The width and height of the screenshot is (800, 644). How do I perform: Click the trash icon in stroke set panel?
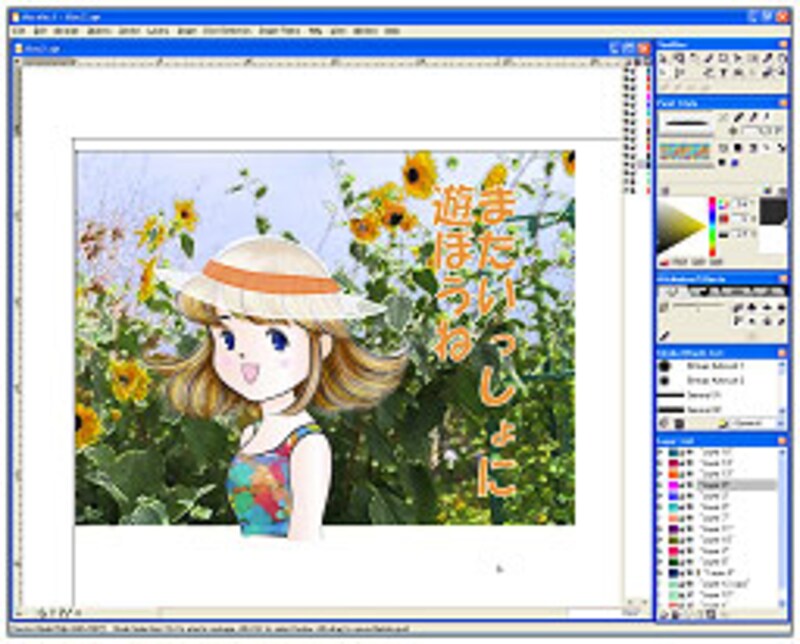pyautogui.click(x=679, y=424)
